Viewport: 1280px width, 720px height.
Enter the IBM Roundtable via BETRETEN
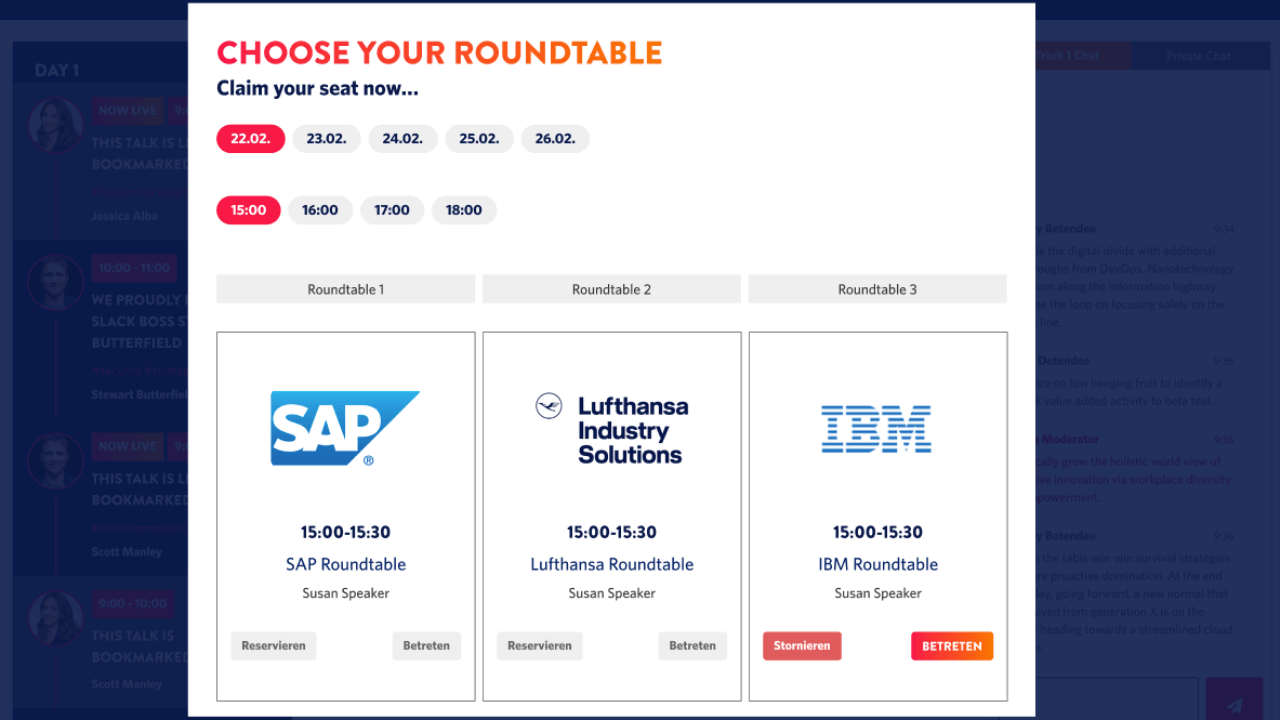(952, 646)
